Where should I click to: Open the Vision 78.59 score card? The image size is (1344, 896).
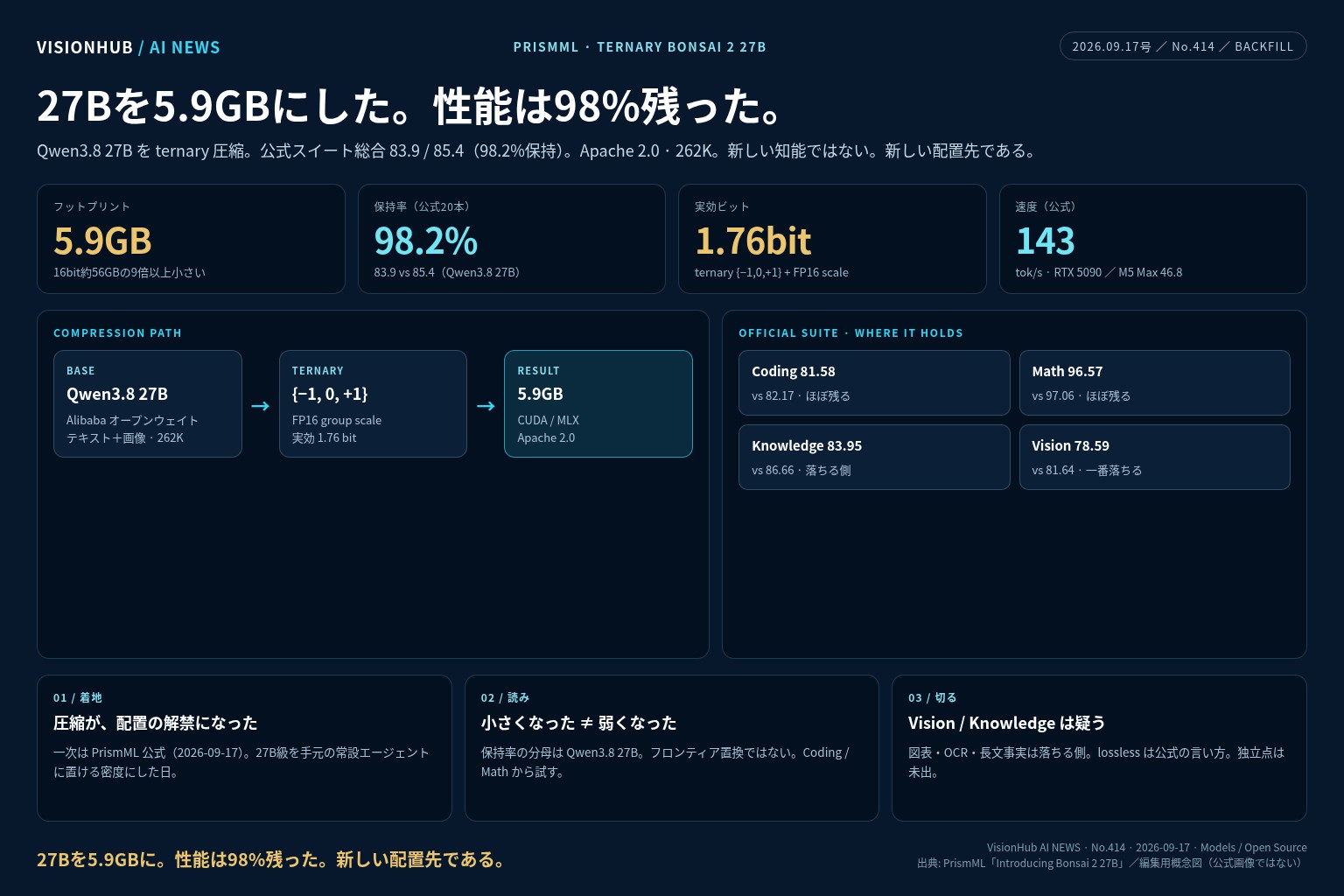tap(1154, 458)
